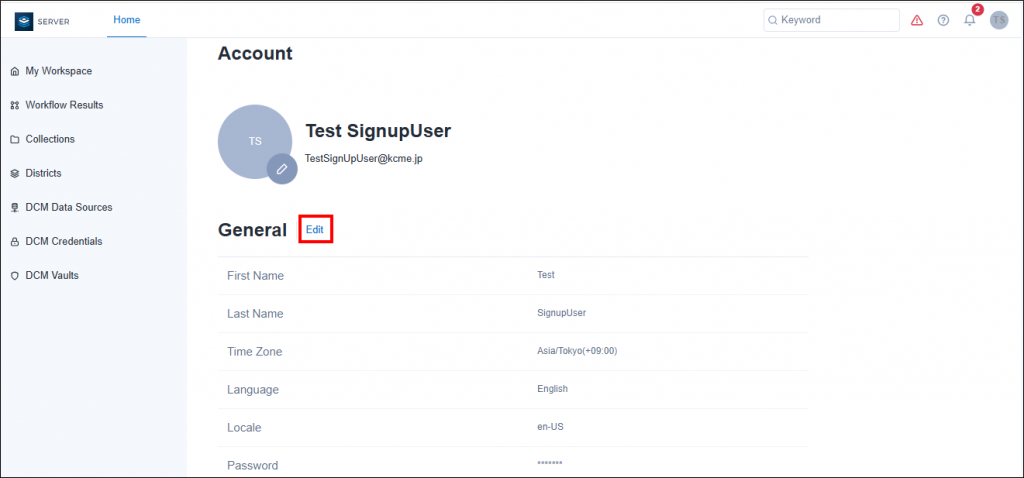
Task: Click the DCM Credentials lock icon
Action: [x=15, y=242]
